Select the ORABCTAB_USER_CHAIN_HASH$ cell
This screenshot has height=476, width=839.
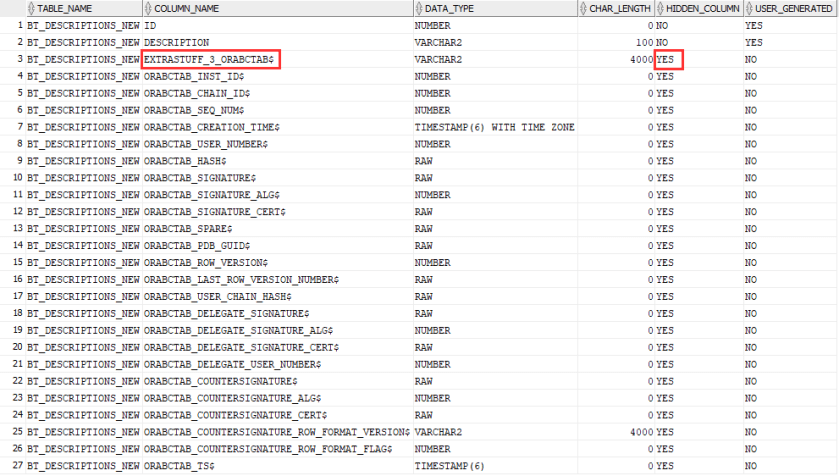pos(218,296)
